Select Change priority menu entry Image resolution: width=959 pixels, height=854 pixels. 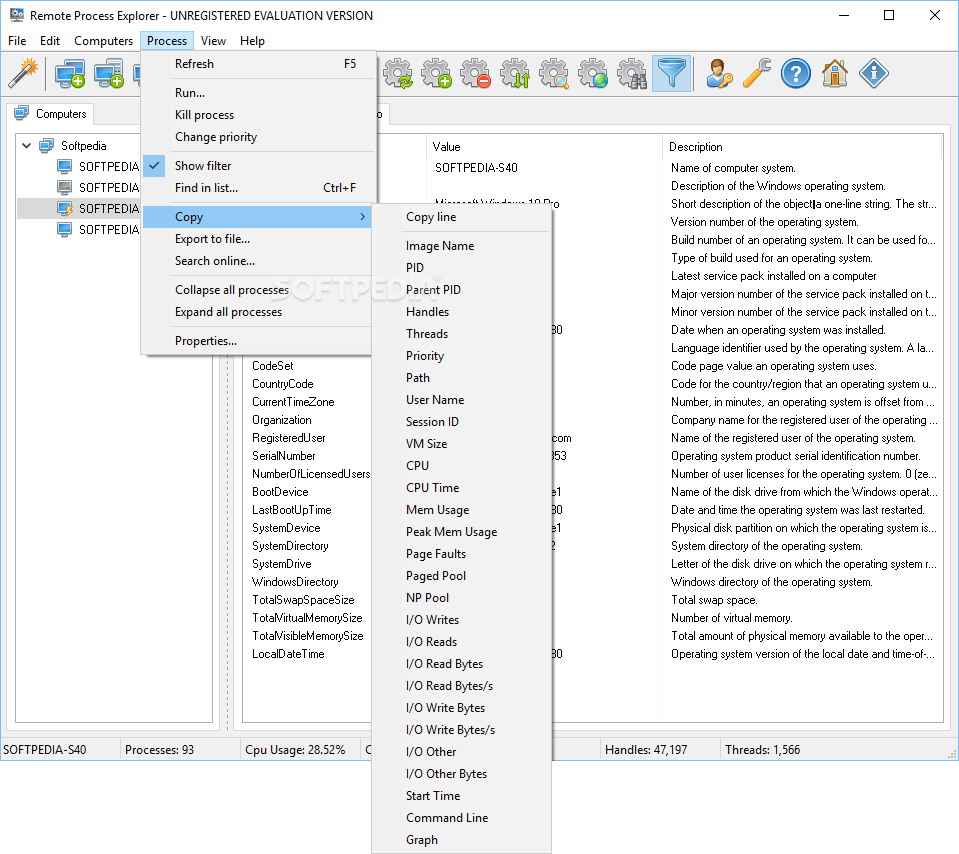[x=258, y=137]
